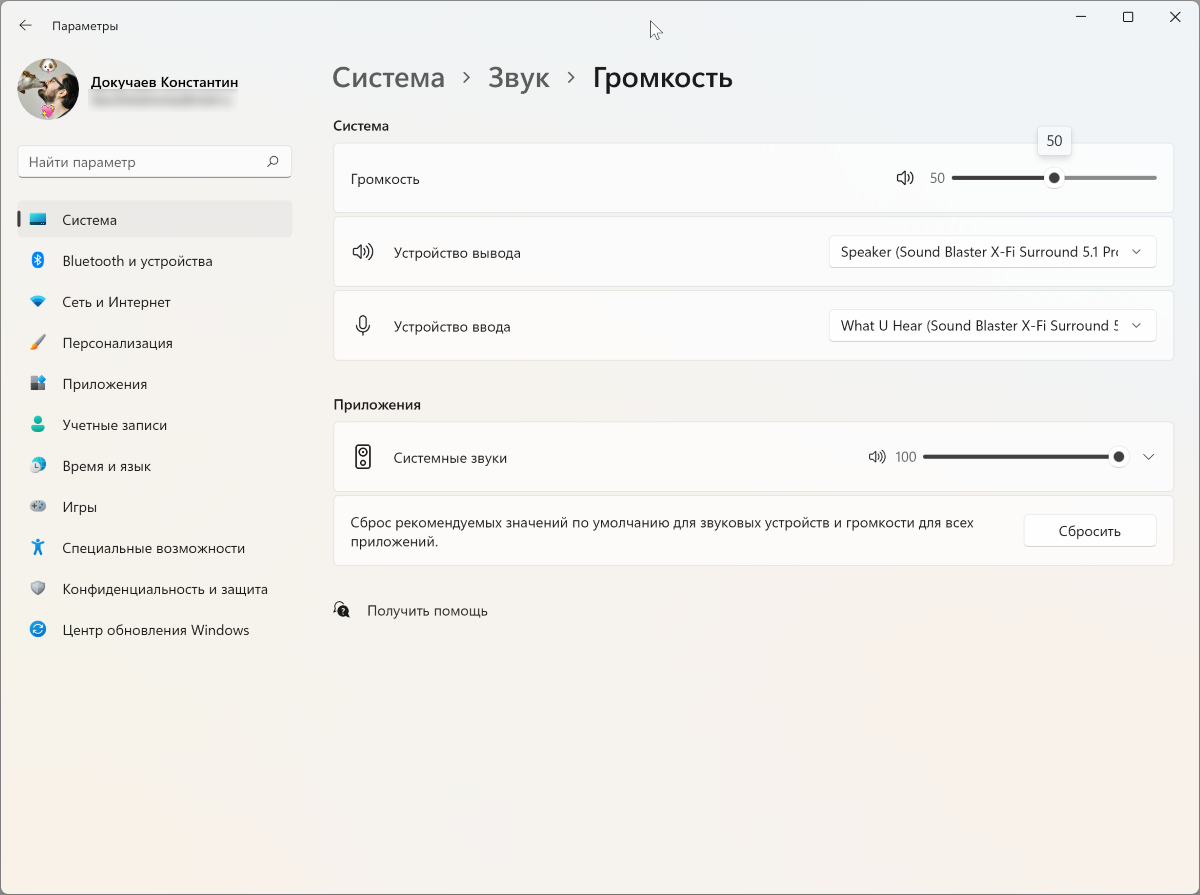Open Сеть и Интернет settings
The height and width of the screenshot is (895, 1200).
(x=116, y=302)
